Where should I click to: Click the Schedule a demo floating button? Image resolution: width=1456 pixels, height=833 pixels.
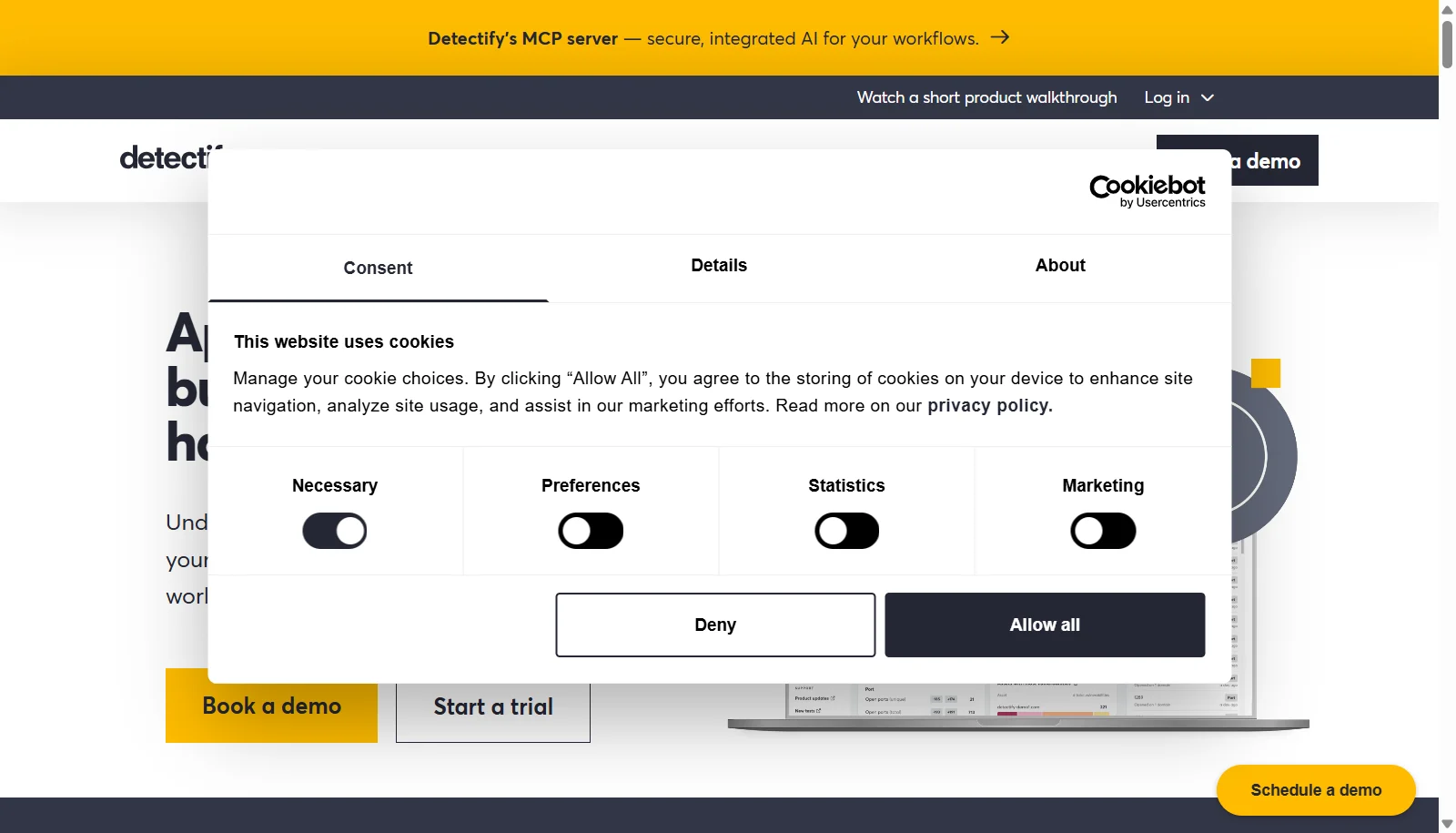click(x=1316, y=790)
